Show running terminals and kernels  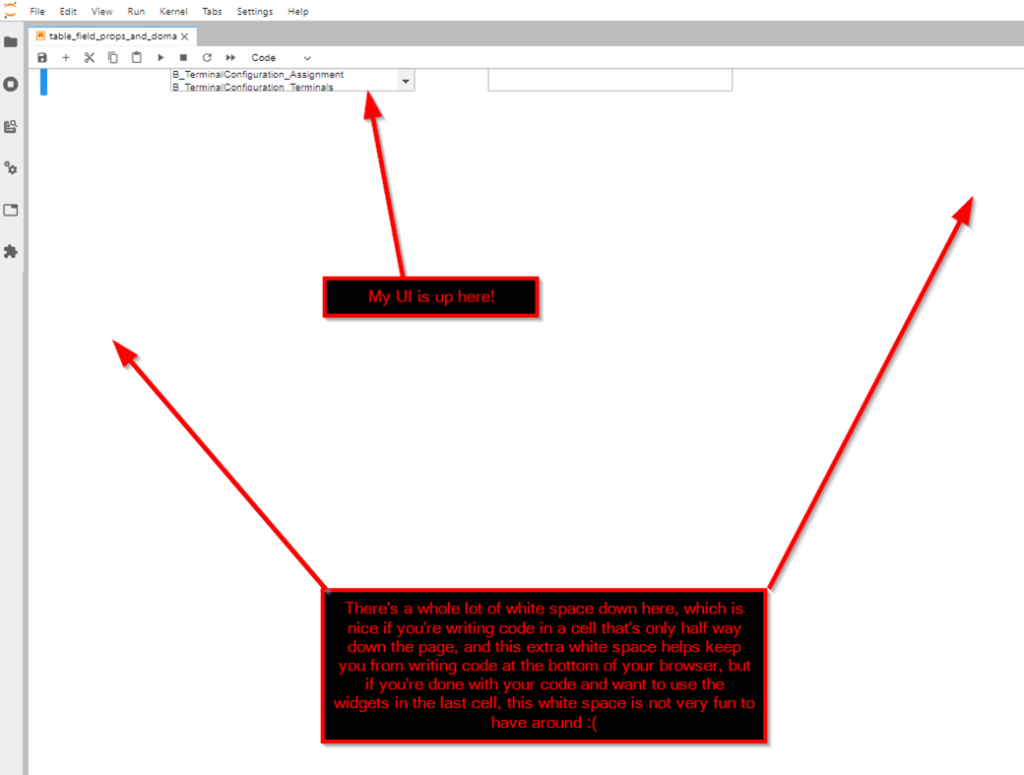click(12, 84)
